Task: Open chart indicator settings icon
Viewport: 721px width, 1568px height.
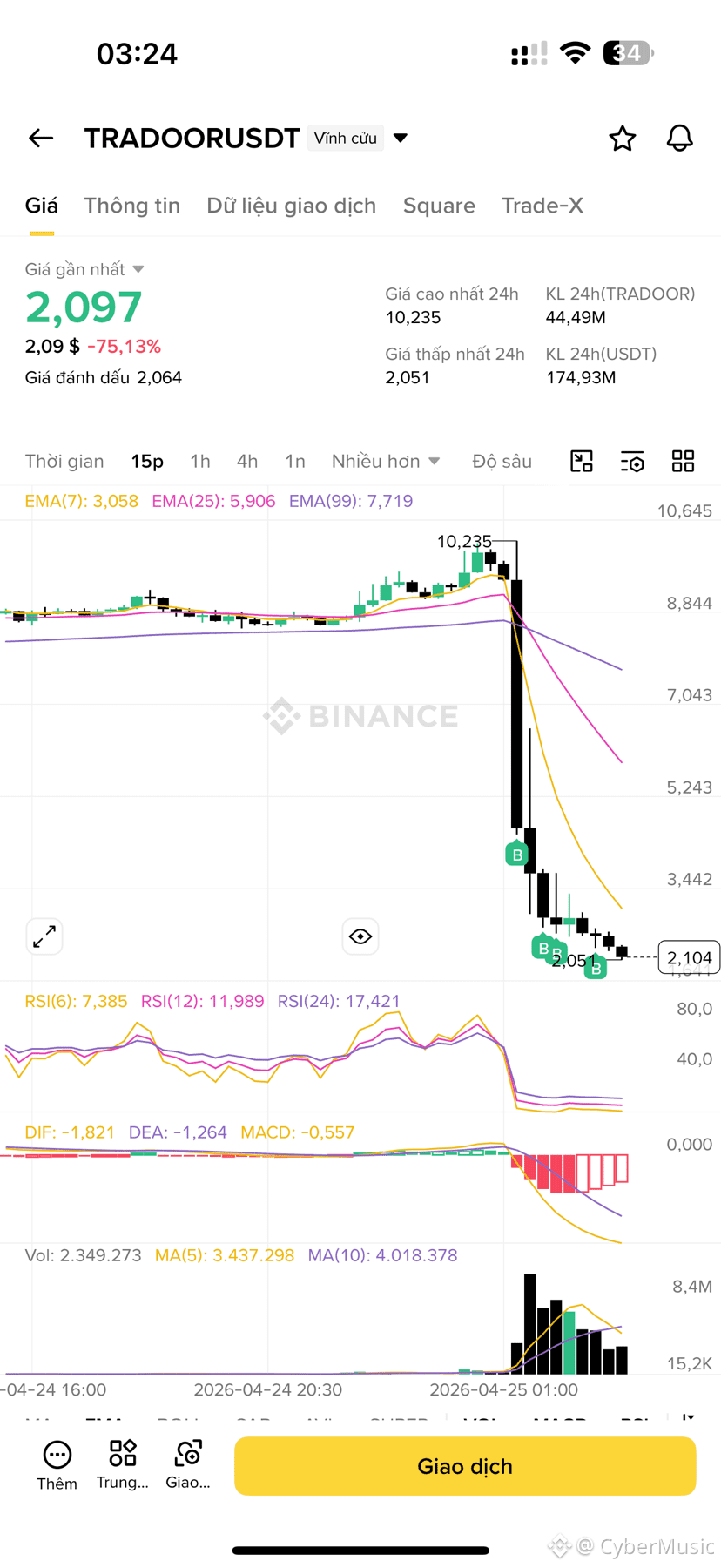Action: (632, 461)
